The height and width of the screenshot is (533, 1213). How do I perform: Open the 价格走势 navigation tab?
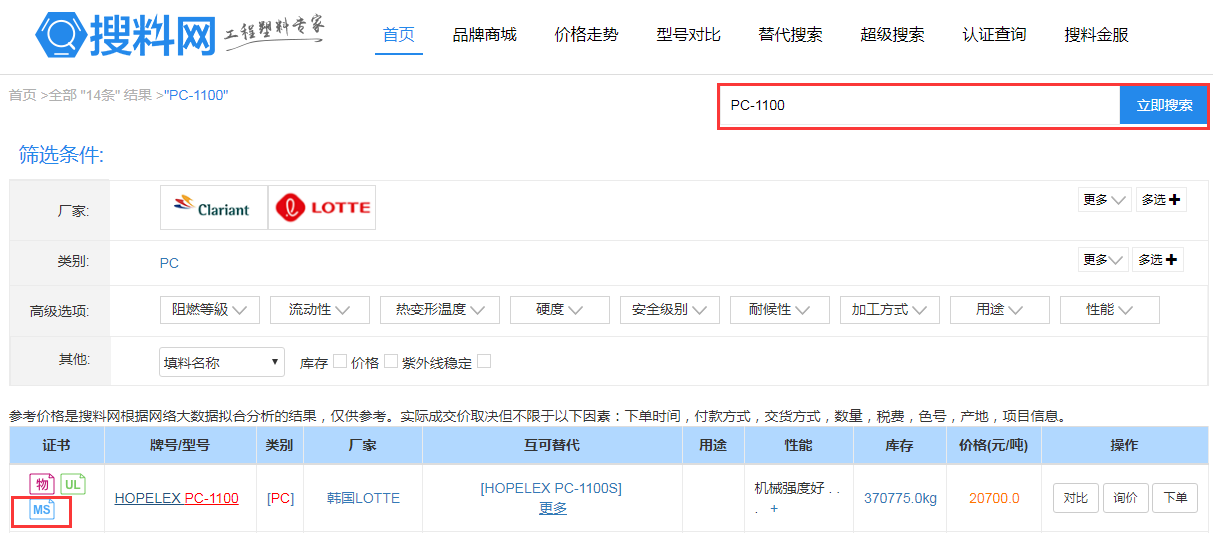(586, 35)
